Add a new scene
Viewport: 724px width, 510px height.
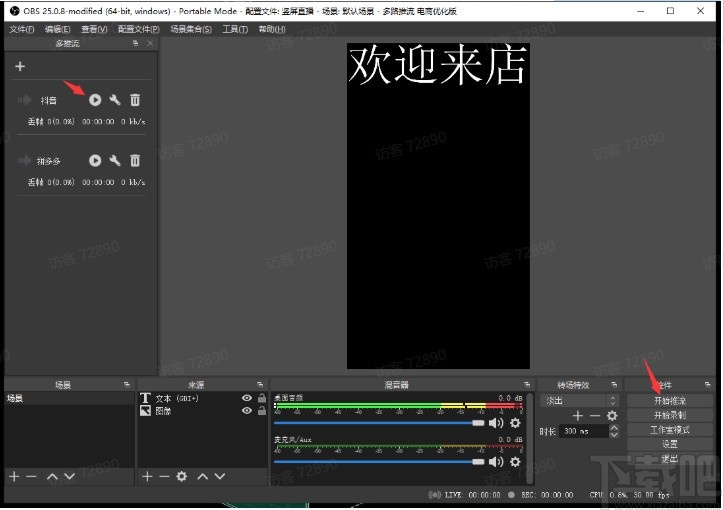[x=14, y=476]
